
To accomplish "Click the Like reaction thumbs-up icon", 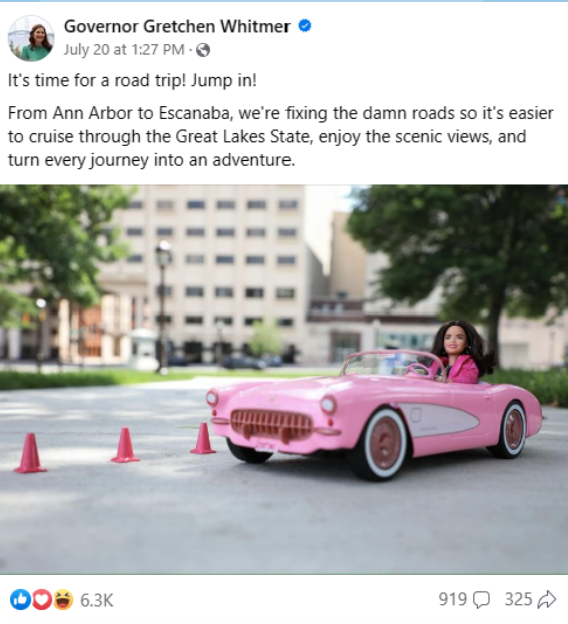I will tap(20, 600).
